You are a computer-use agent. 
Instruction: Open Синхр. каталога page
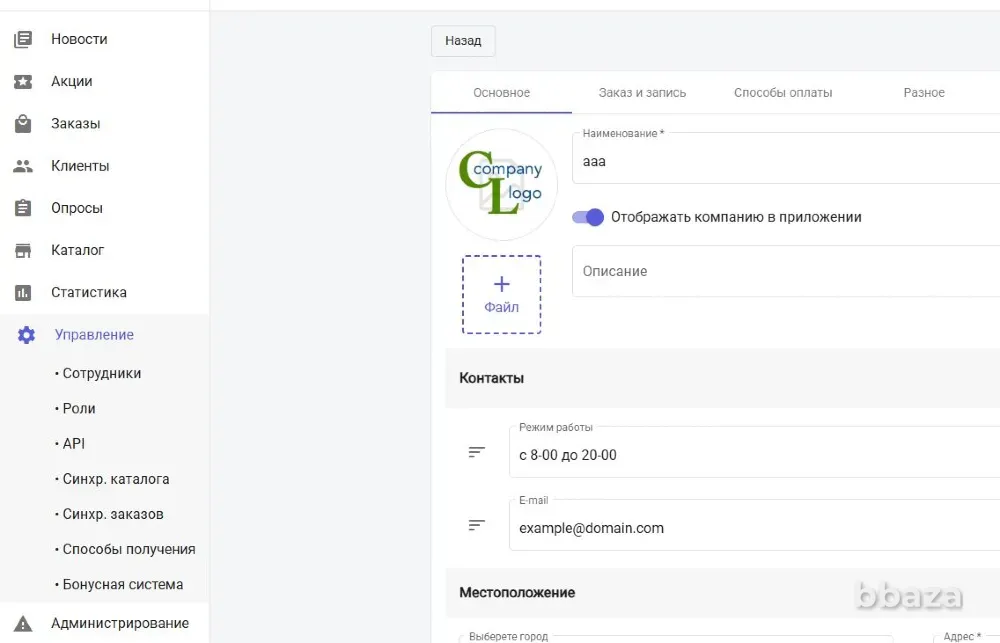[116, 479]
